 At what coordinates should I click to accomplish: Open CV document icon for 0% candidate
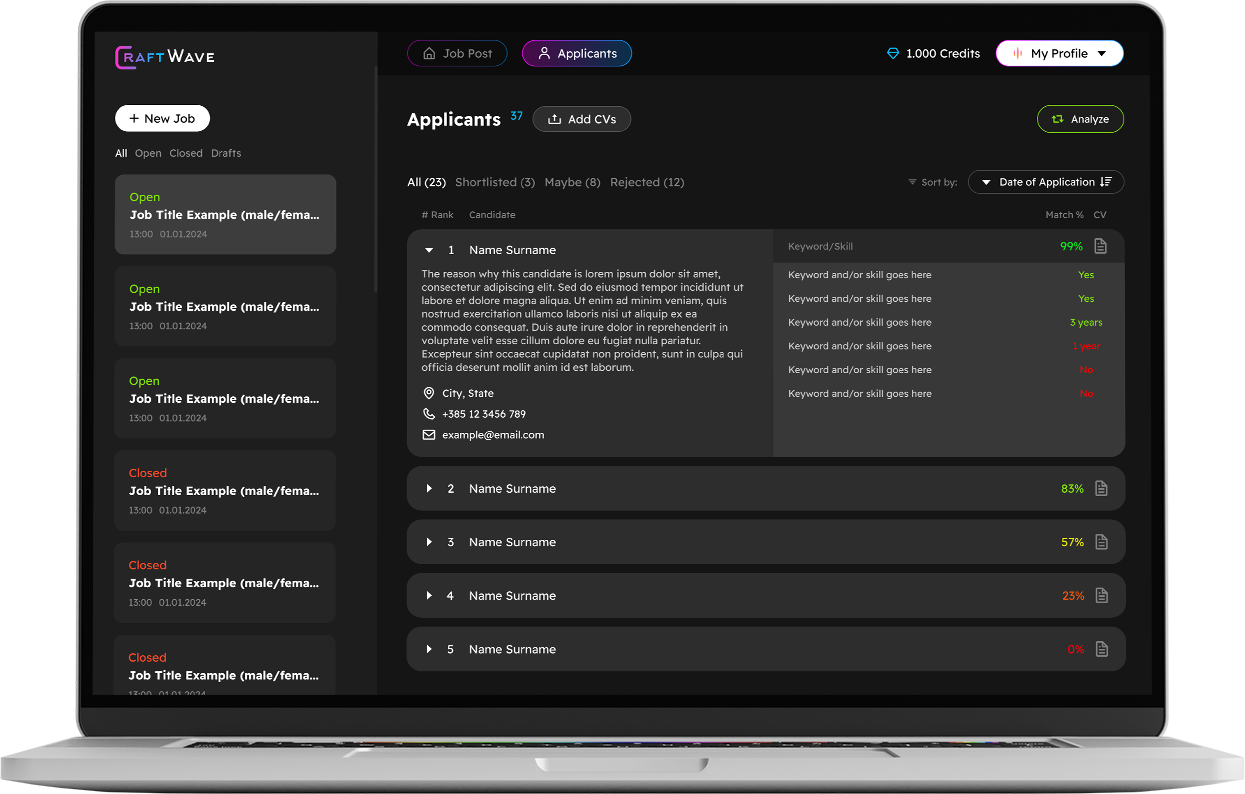(x=1101, y=650)
